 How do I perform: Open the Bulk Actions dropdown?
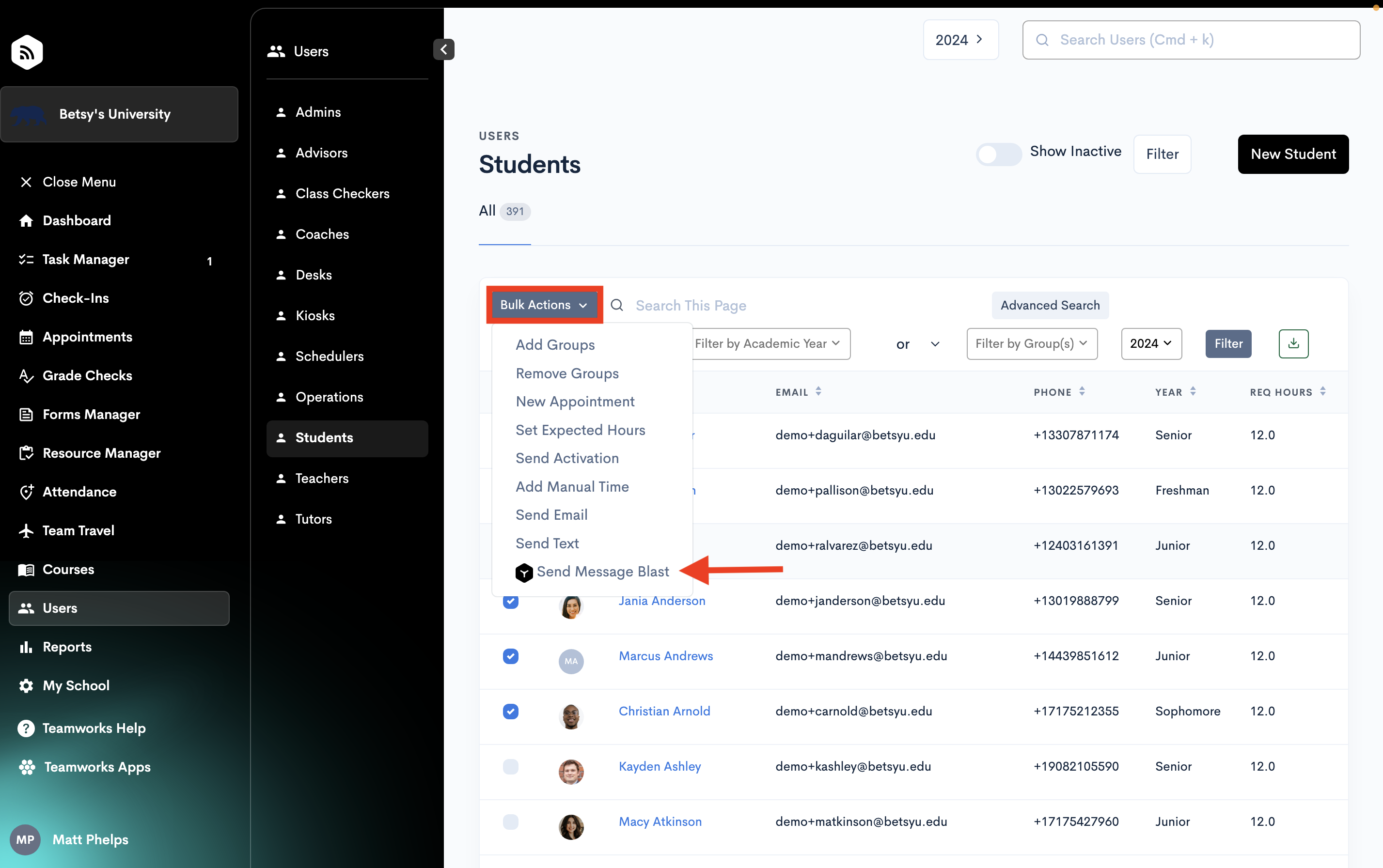click(543, 305)
